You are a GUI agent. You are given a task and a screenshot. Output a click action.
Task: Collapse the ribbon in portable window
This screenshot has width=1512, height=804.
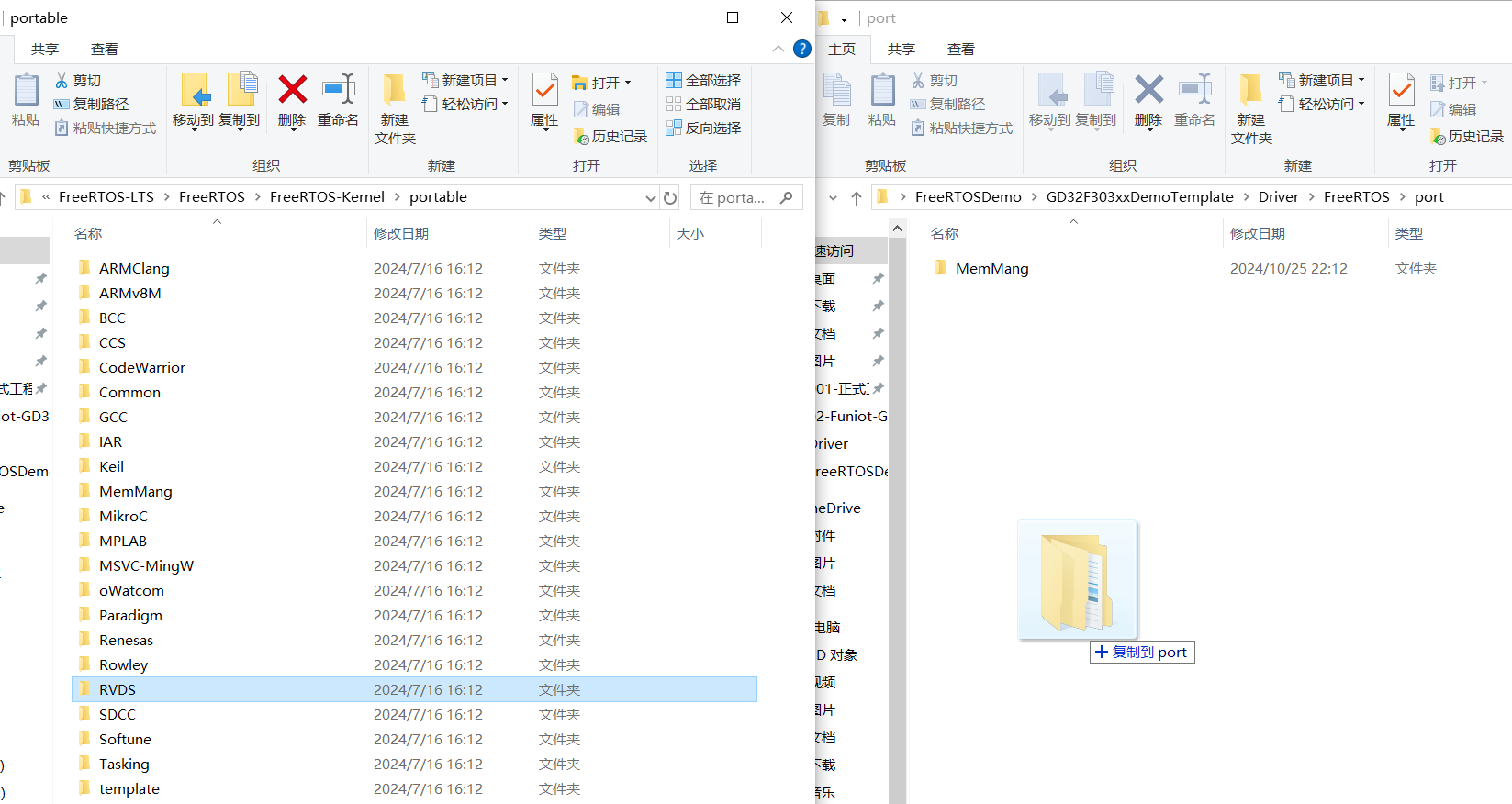(x=778, y=49)
